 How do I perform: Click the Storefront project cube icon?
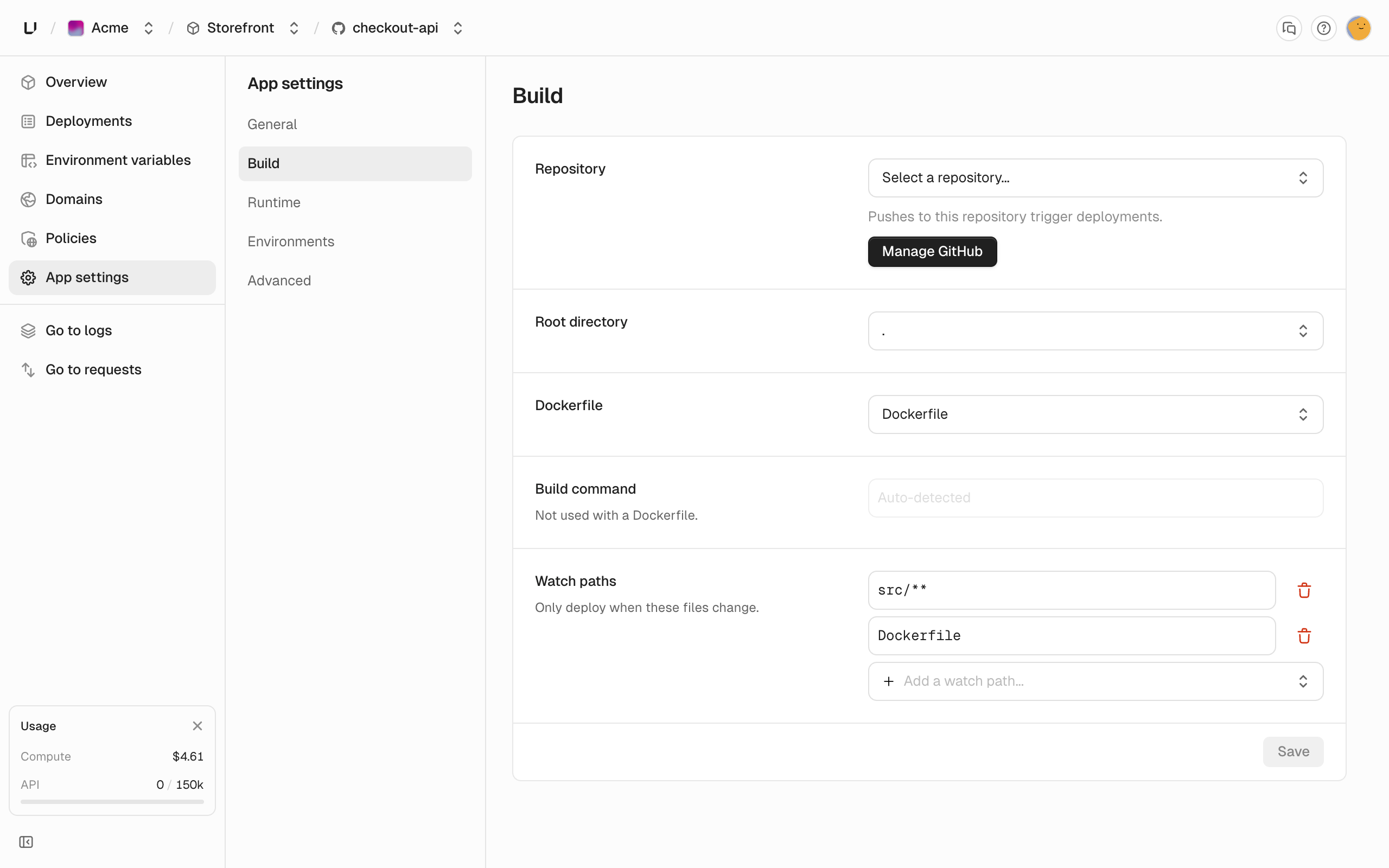(x=193, y=28)
